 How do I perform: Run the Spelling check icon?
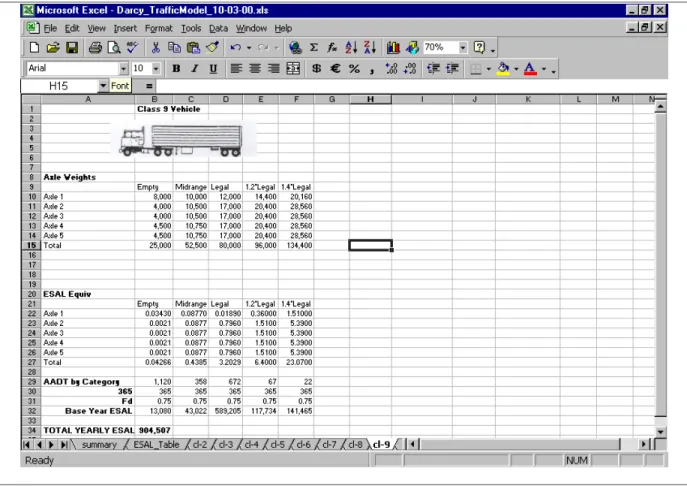[x=133, y=47]
